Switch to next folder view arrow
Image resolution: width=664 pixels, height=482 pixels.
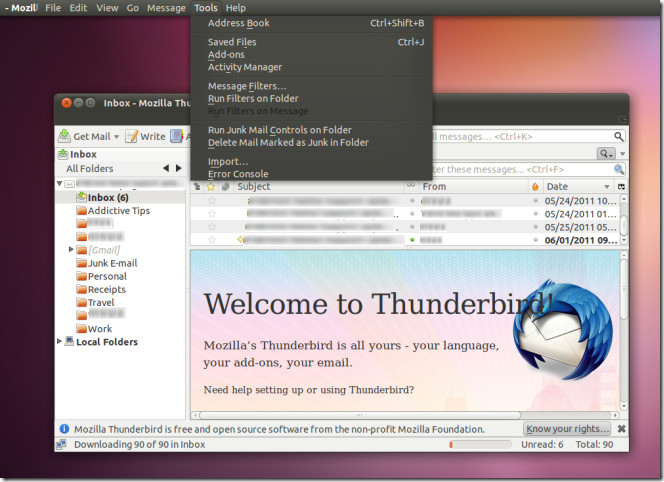coord(179,168)
